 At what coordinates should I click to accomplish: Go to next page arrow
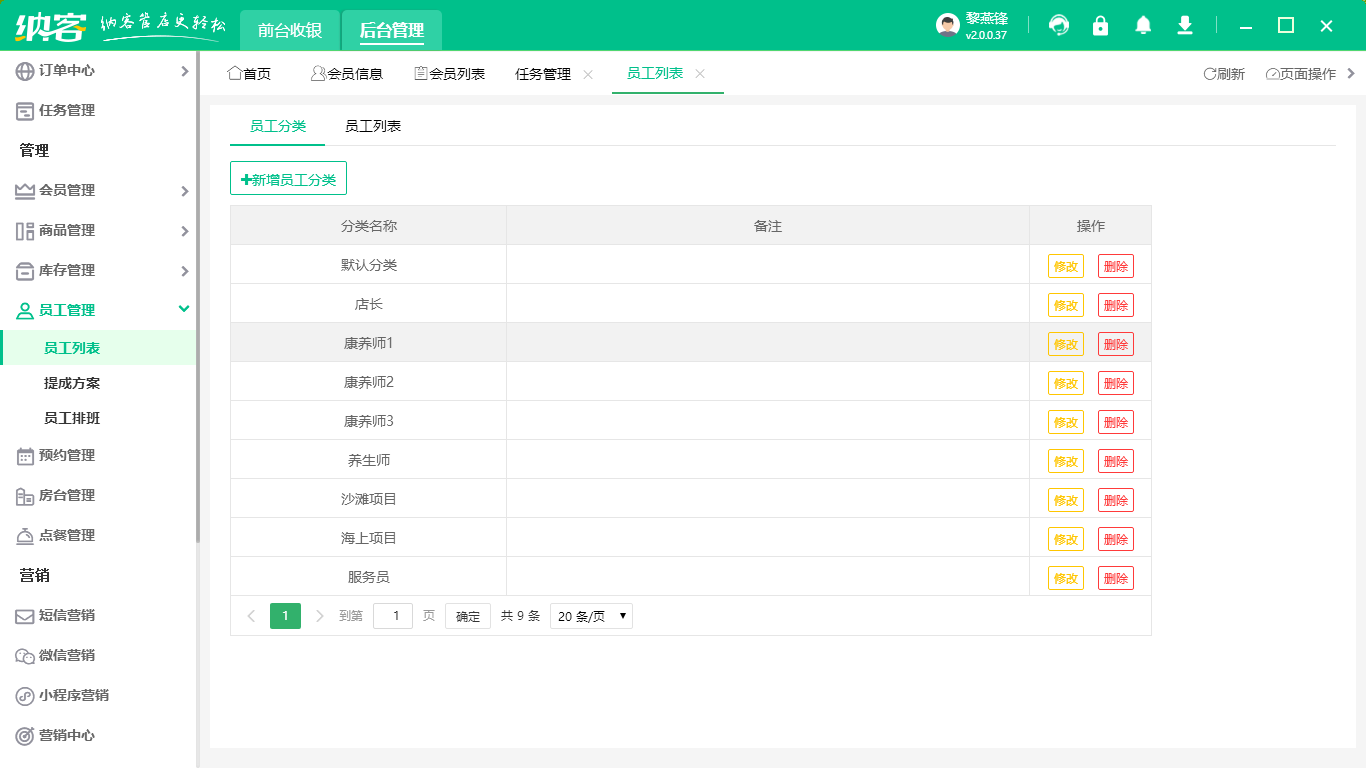coord(320,616)
